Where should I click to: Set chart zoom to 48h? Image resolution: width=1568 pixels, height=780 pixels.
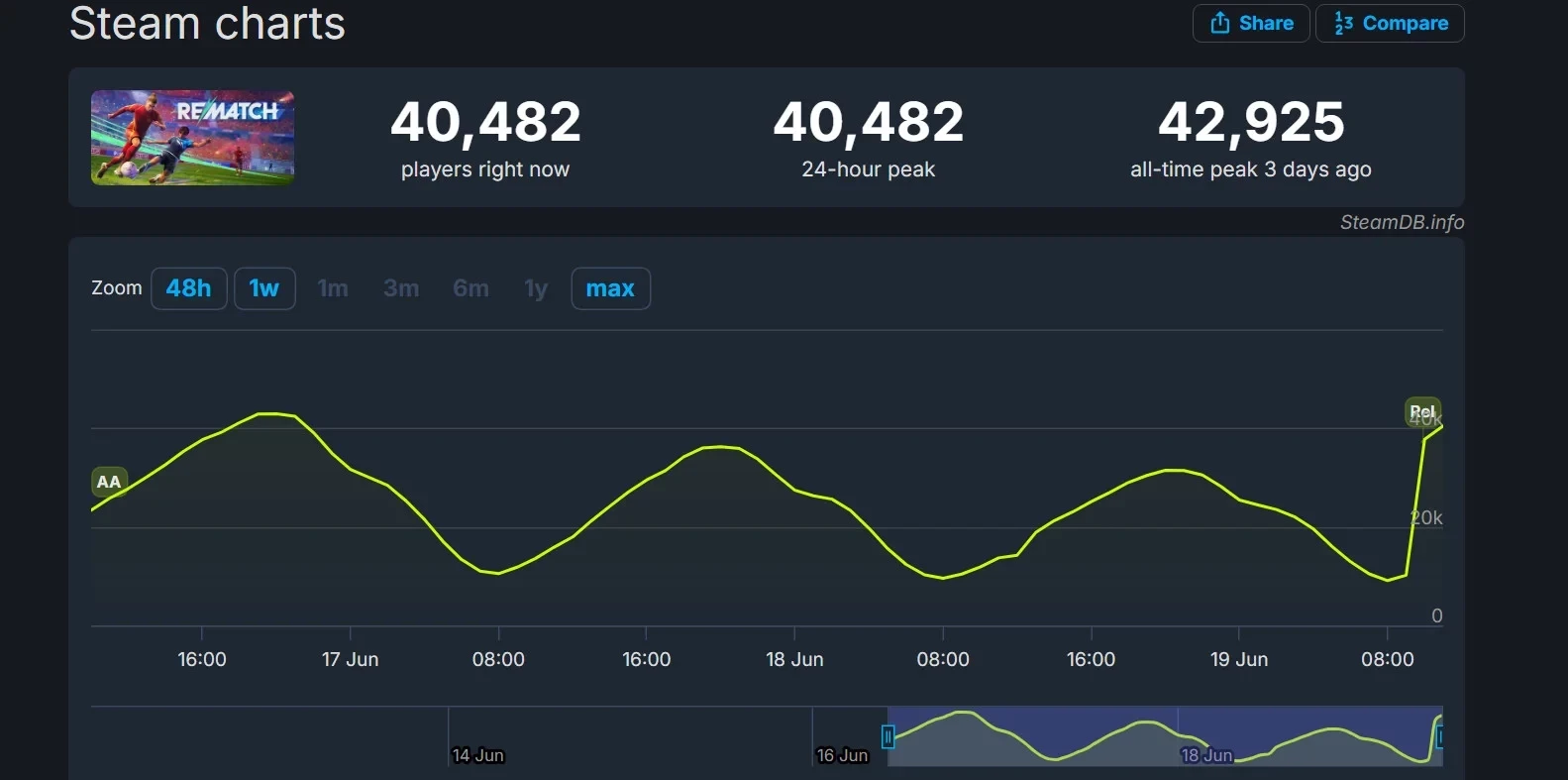[188, 288]
